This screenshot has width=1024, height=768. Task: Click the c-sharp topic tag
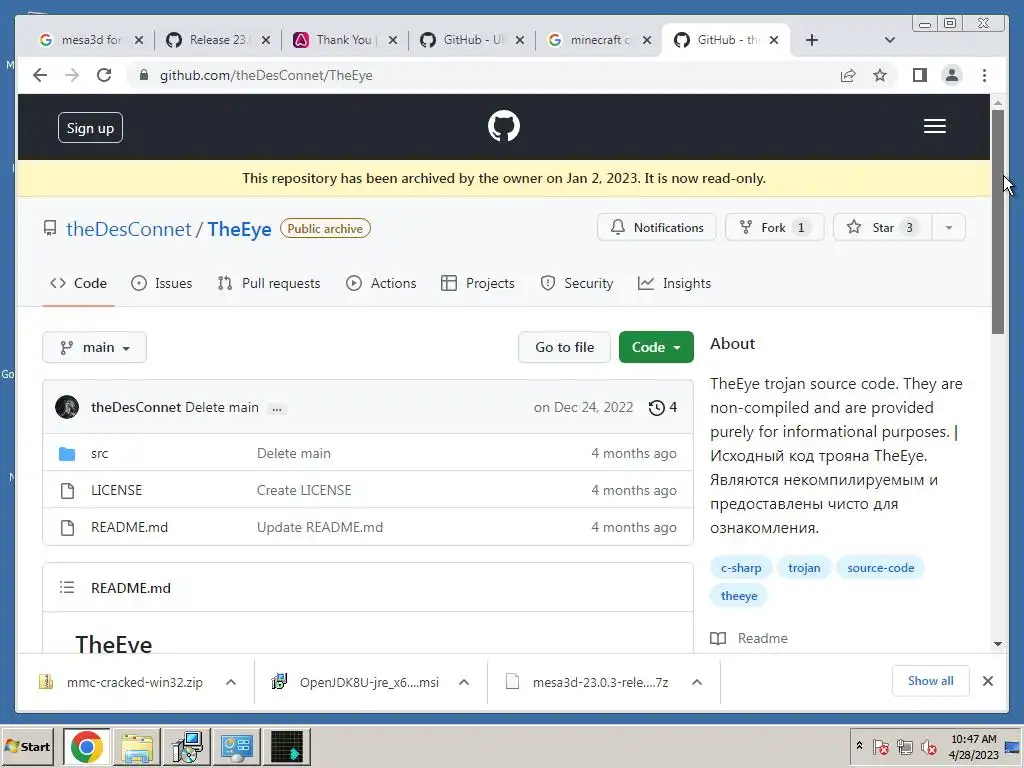pos(741,568)
